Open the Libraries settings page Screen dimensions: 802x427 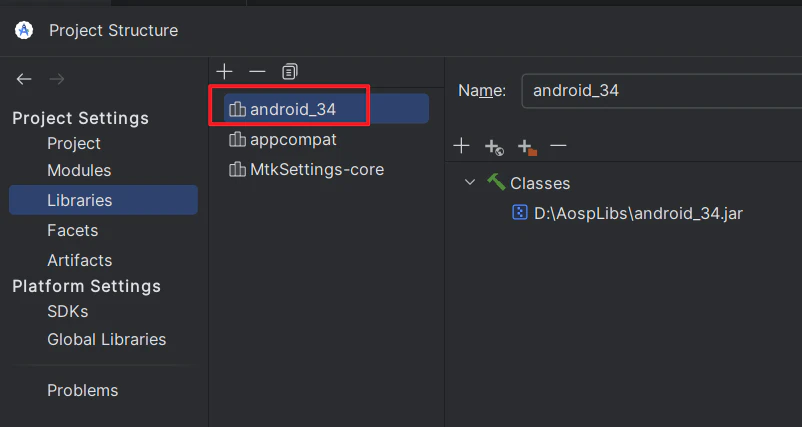pyautogui.click(x=103, y=200)
